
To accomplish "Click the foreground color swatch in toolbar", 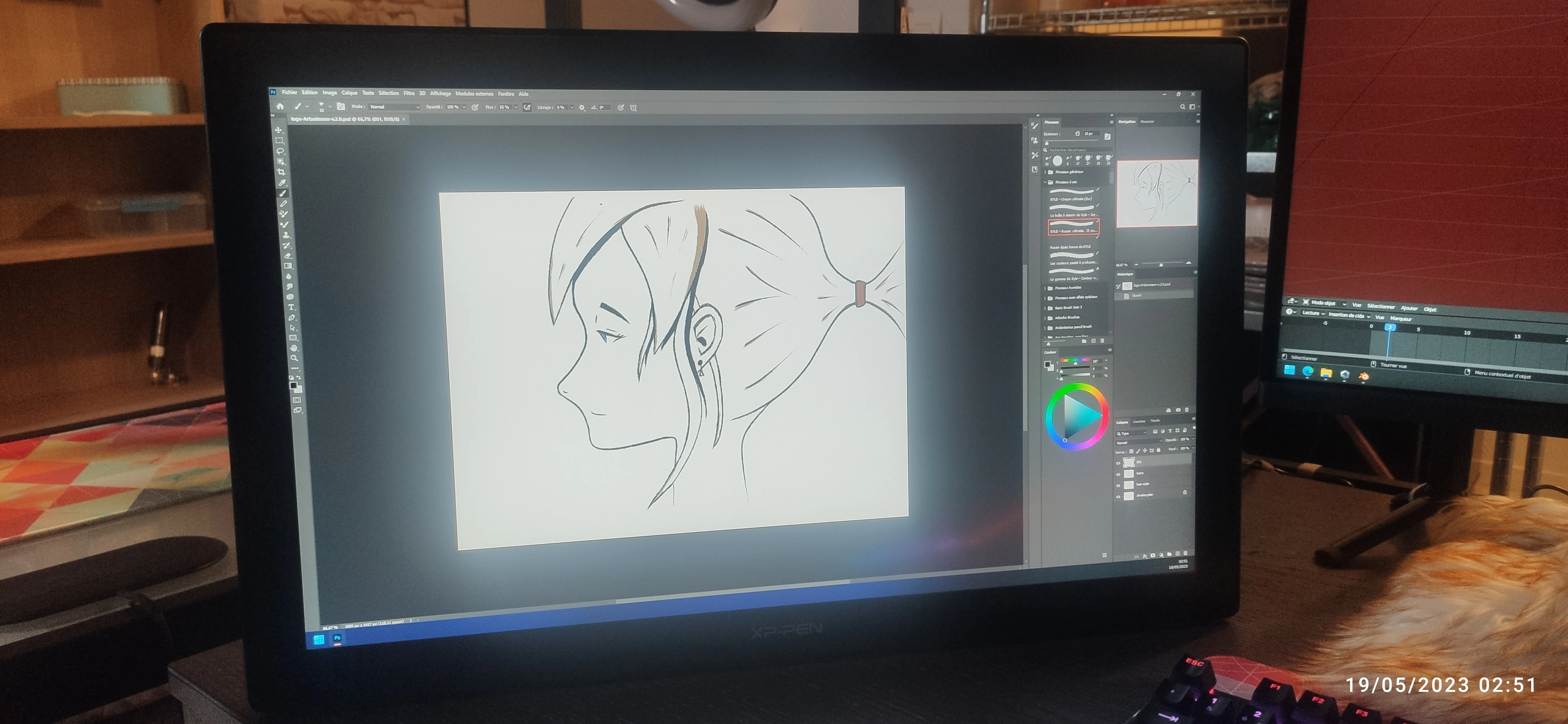I will click(293, 386).
